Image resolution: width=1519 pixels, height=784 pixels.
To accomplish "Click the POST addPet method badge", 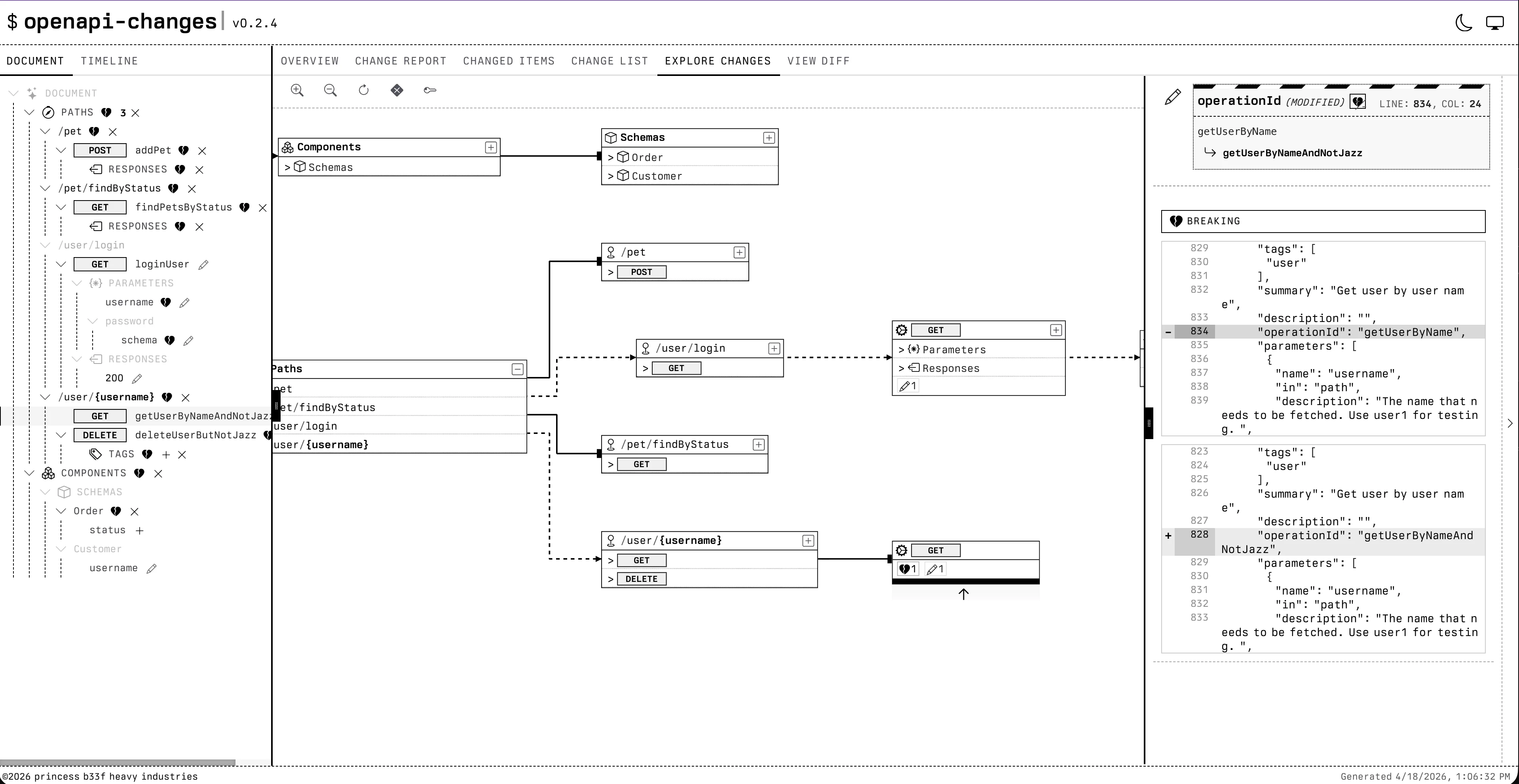I will [100, 151].
